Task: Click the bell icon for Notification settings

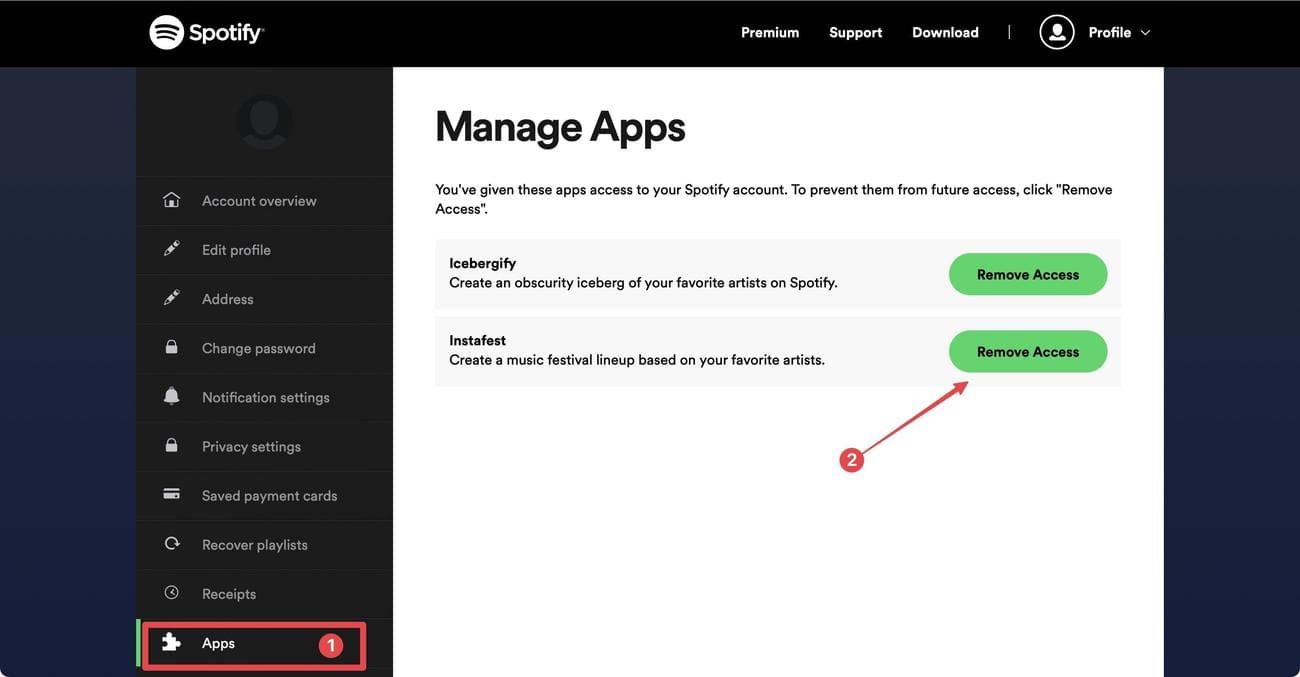Action: coord(172,396)
